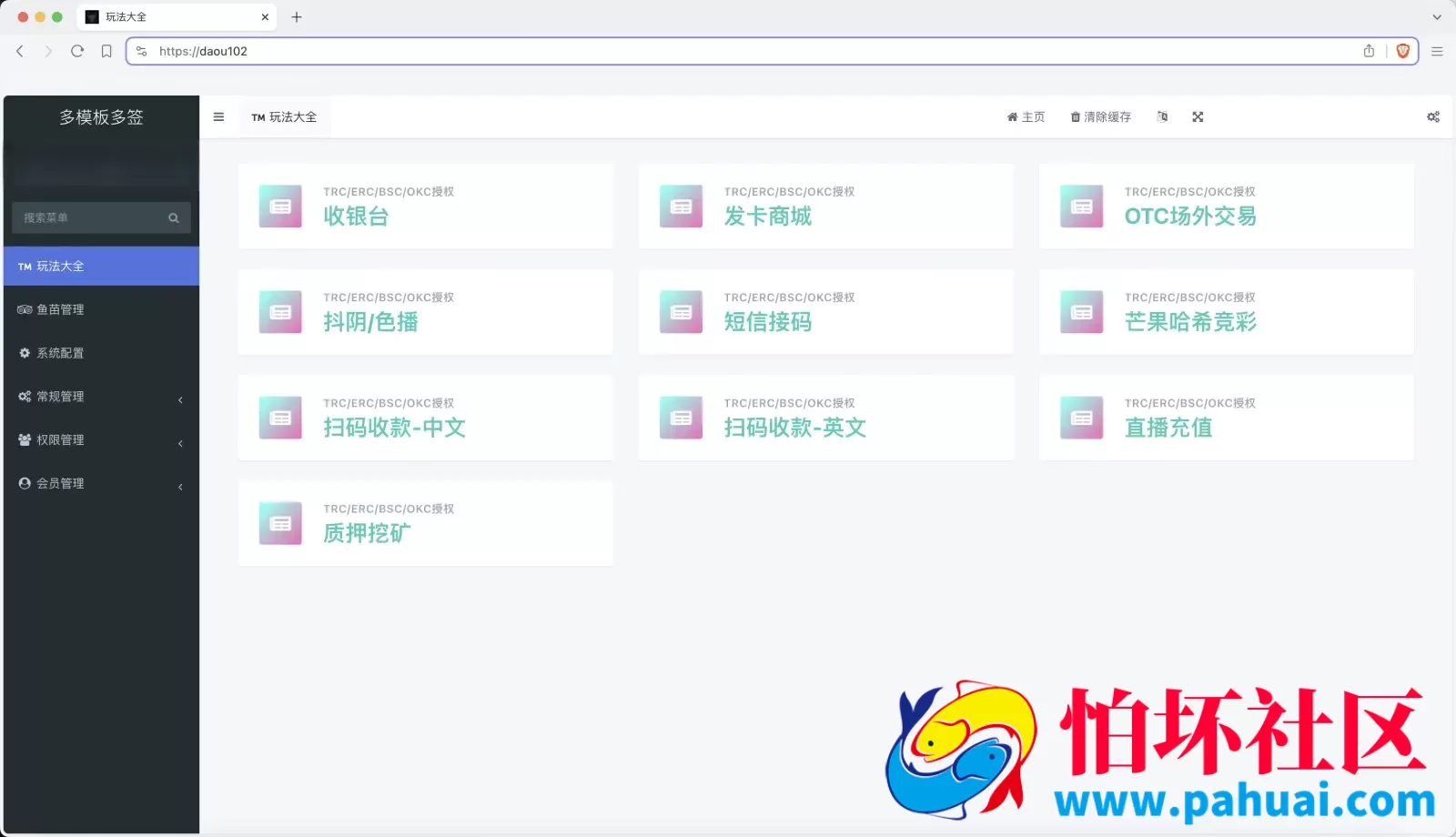The image size is (1456, 837).
Task: Open the OTC场外交易 link
Action: pyautogui.click(x=1190, y=217)
